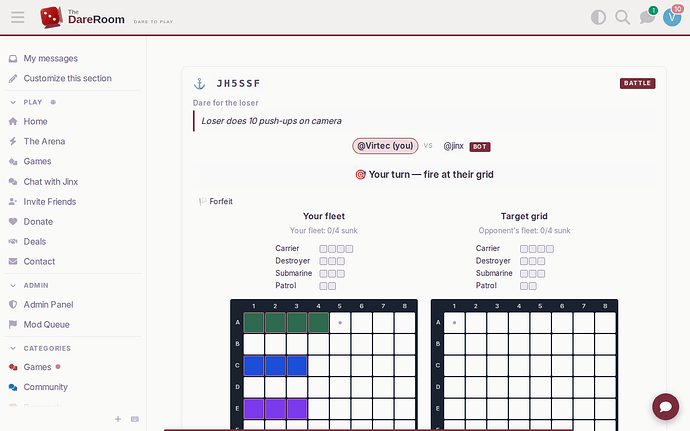Viewport: 690px width, 431px height.
Task: Click the keyboard icon at sidebar bottom
Action: click(135, 419)
